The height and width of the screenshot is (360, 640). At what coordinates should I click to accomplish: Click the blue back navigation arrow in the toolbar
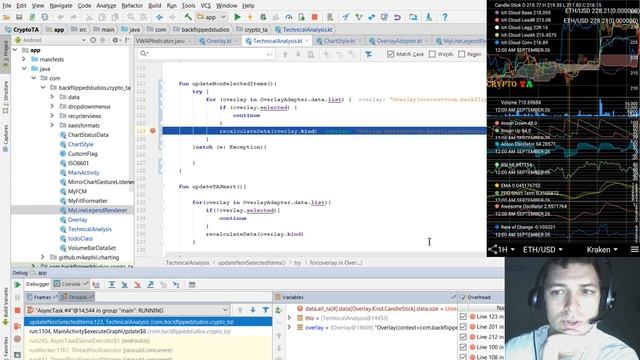coord(159,17)
